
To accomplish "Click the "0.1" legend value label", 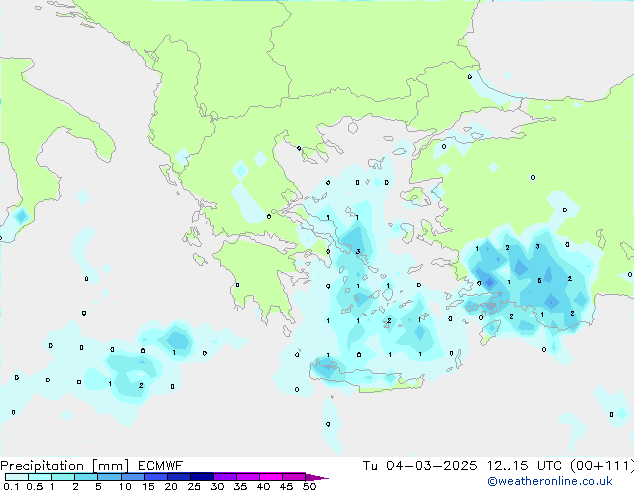I will click(x=11, y=486).
